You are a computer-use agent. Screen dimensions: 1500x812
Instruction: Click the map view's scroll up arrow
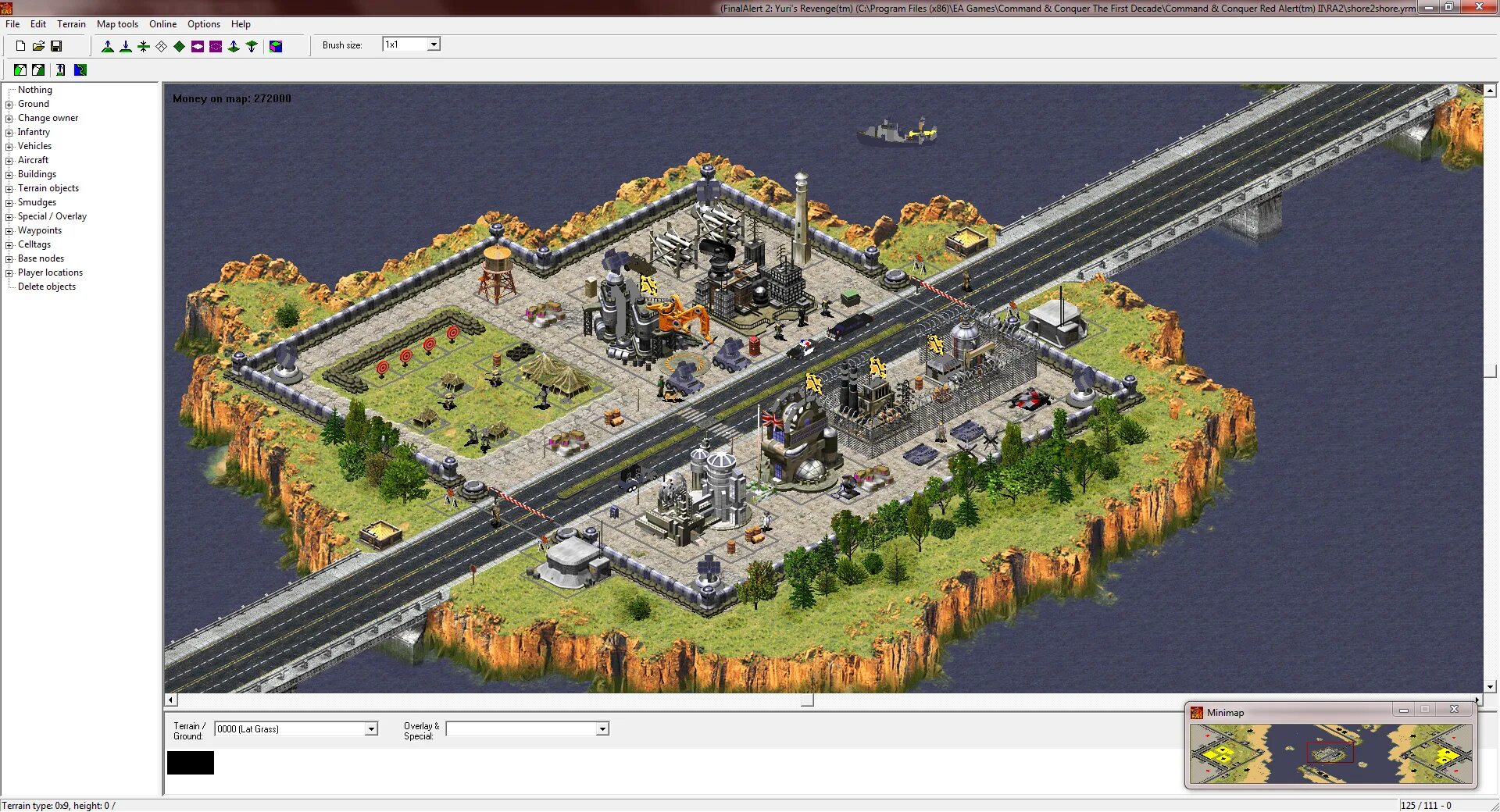tap(1491, 91)
